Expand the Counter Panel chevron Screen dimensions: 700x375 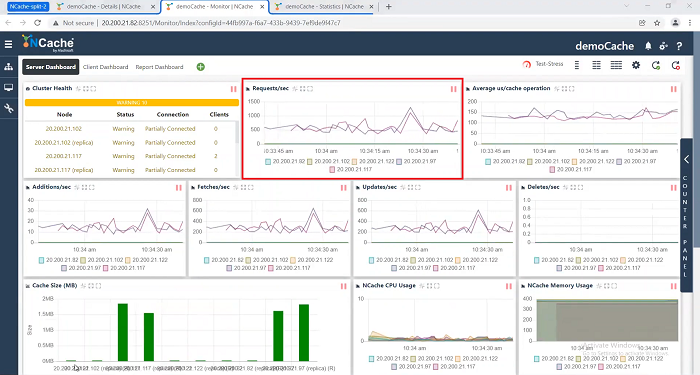pos(687,159)
